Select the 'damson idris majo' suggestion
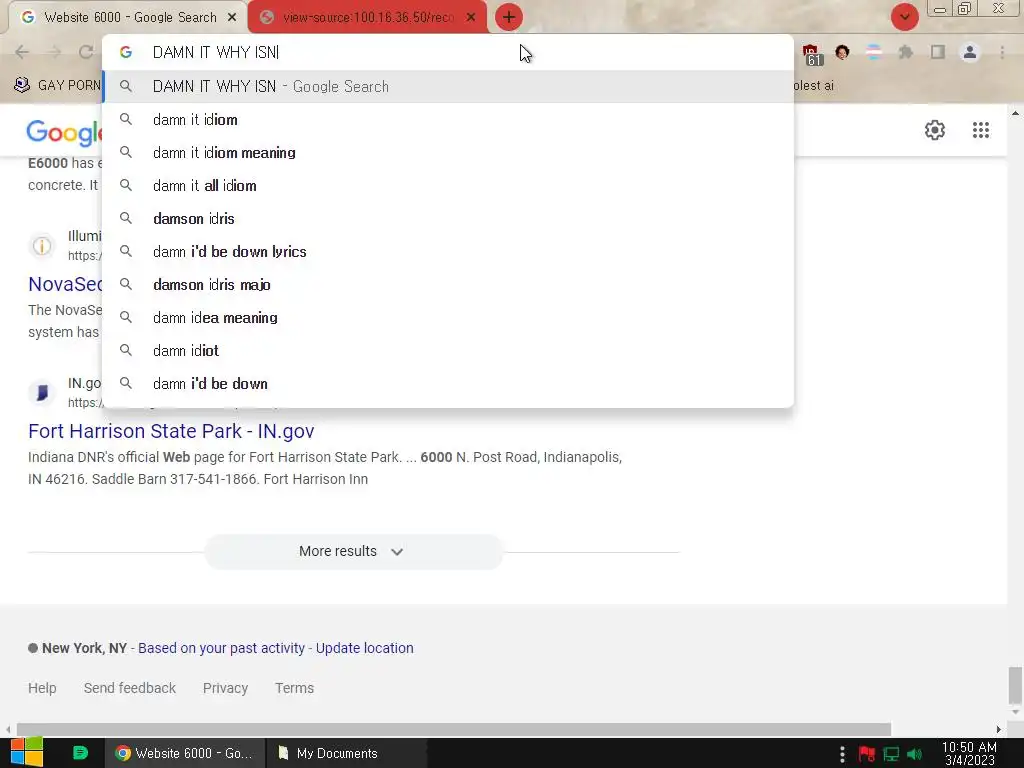This screenshot has width=1024, height=768. coord(449,285)
